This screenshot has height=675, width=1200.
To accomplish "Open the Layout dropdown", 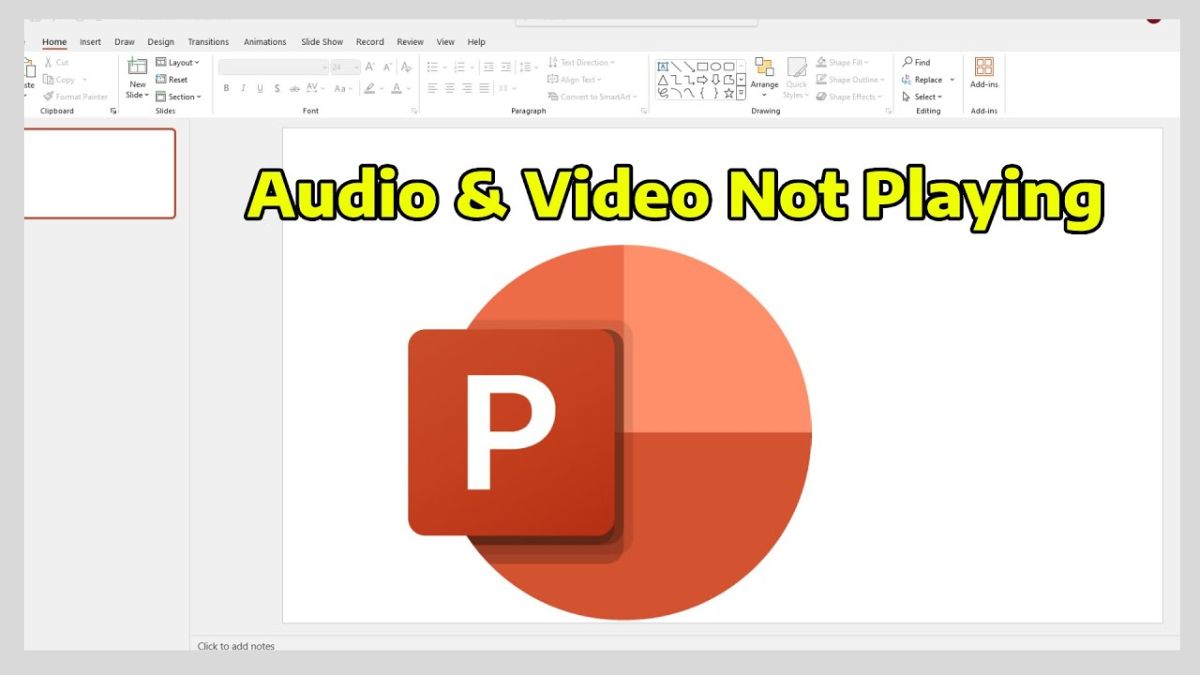I will [x=178, y=62].
